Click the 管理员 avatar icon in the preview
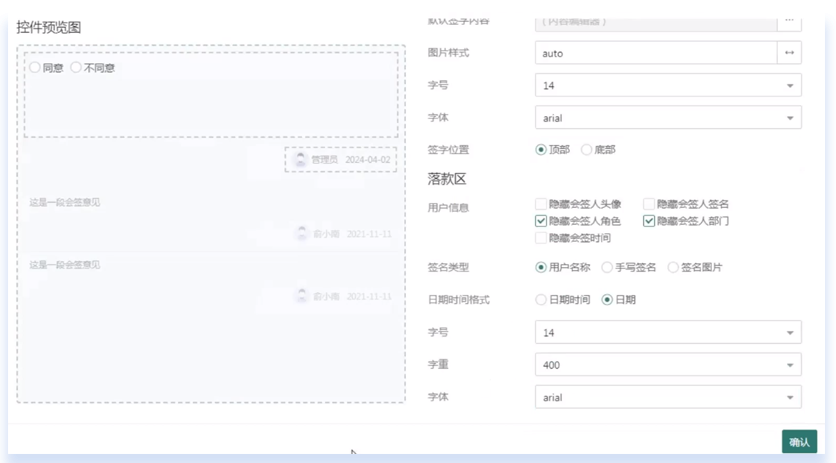This screenshot has width=836, height=463. [300, 159]
